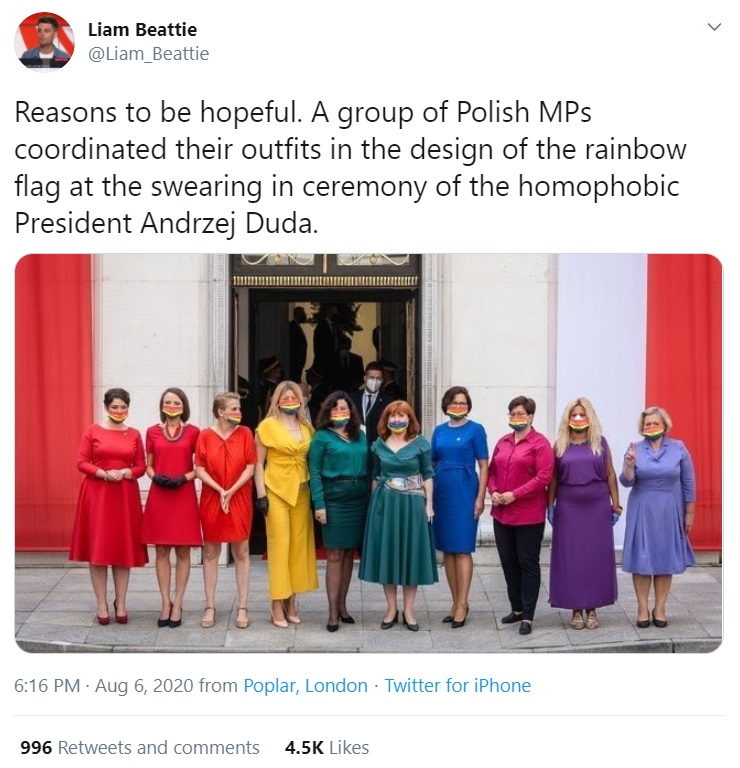Show the 4.5K Likes list

327,747
